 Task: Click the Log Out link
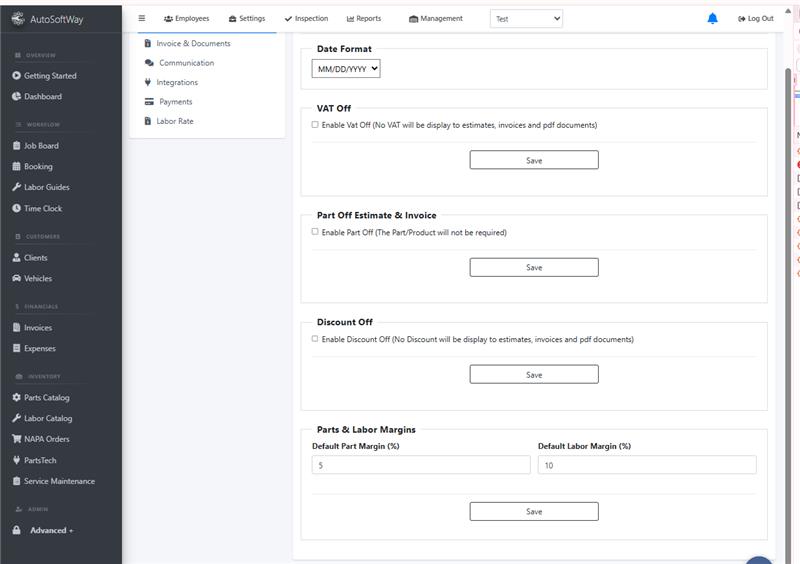point(755,18)
